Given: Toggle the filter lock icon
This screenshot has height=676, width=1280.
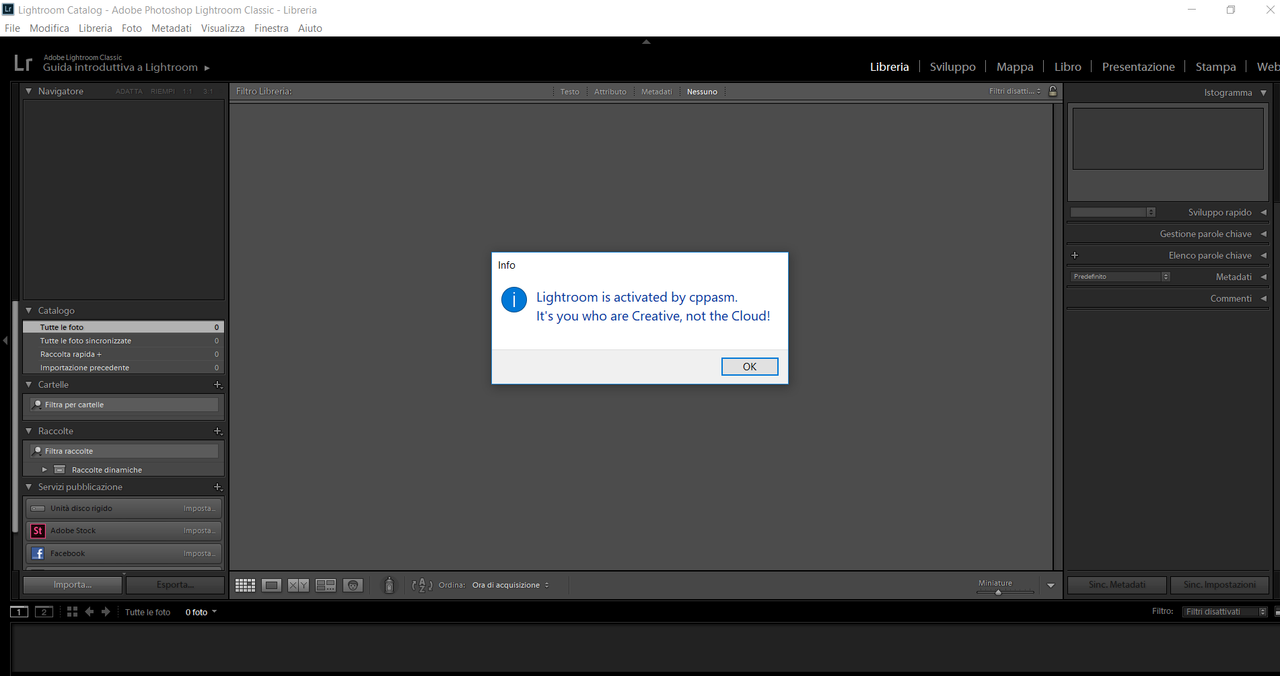Looking at the screenshot, I should pyautogui.click(x=1053, y=91).
